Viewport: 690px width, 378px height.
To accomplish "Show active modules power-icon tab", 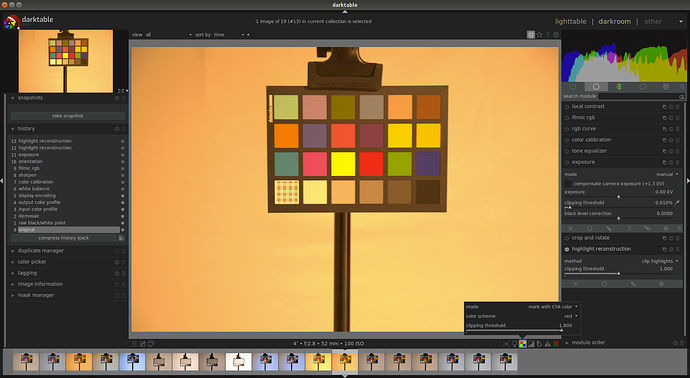I will pyautogui.click(x=573, y=87).
